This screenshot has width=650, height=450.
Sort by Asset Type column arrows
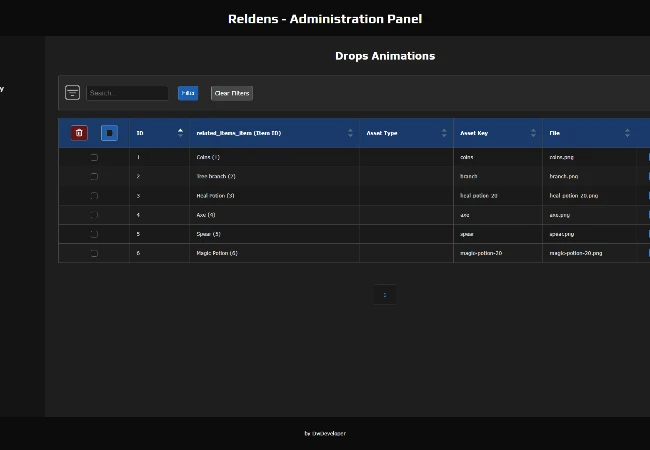click(x=444, y=133)
